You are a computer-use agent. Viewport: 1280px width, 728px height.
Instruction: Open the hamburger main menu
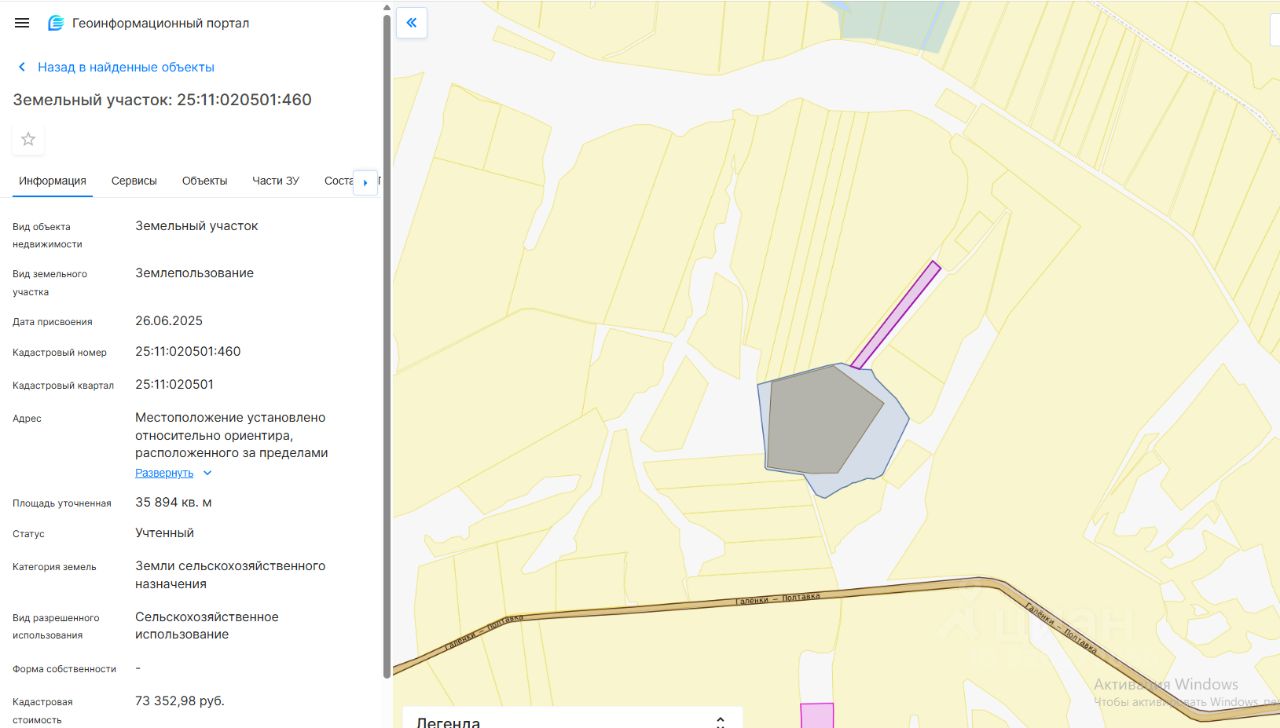click(x=22, y=23)
